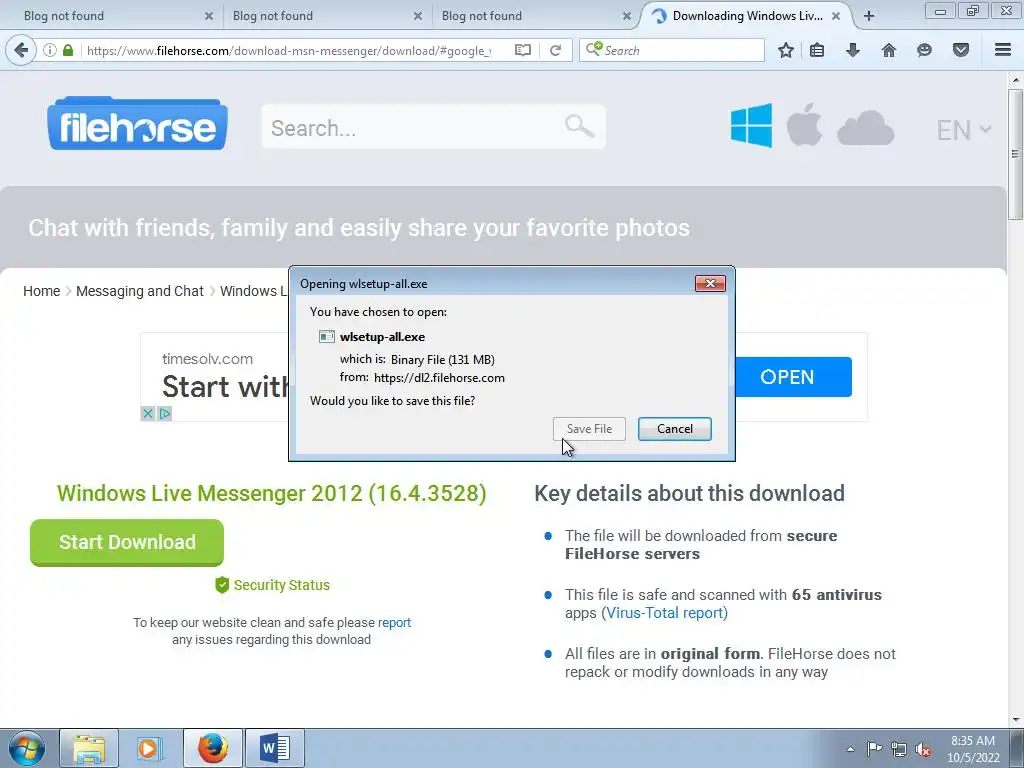This screenshot has width=1024, height=768.
Task: Click the AdChoices triangle icon
Action: (x=165, y=413)
